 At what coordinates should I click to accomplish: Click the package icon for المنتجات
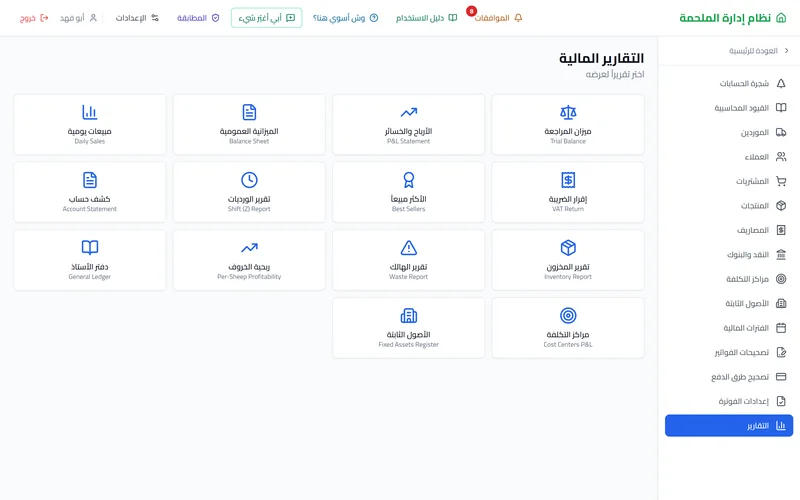coord(781,206)
